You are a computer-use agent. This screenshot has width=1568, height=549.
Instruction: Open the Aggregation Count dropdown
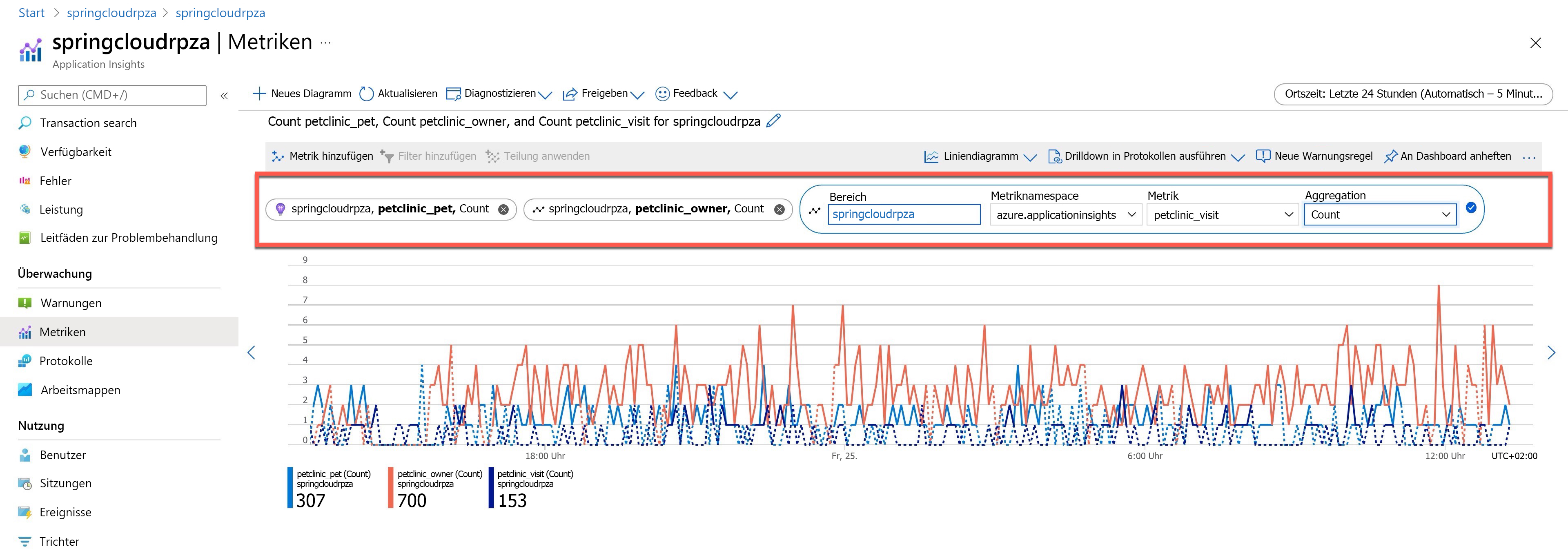(x=1380, y=215)
